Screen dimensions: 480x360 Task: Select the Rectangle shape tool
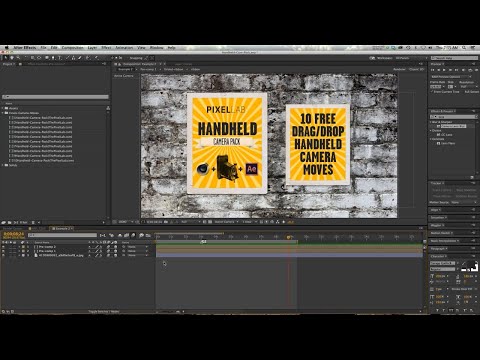pyautogui.click(x=47, y=58)
